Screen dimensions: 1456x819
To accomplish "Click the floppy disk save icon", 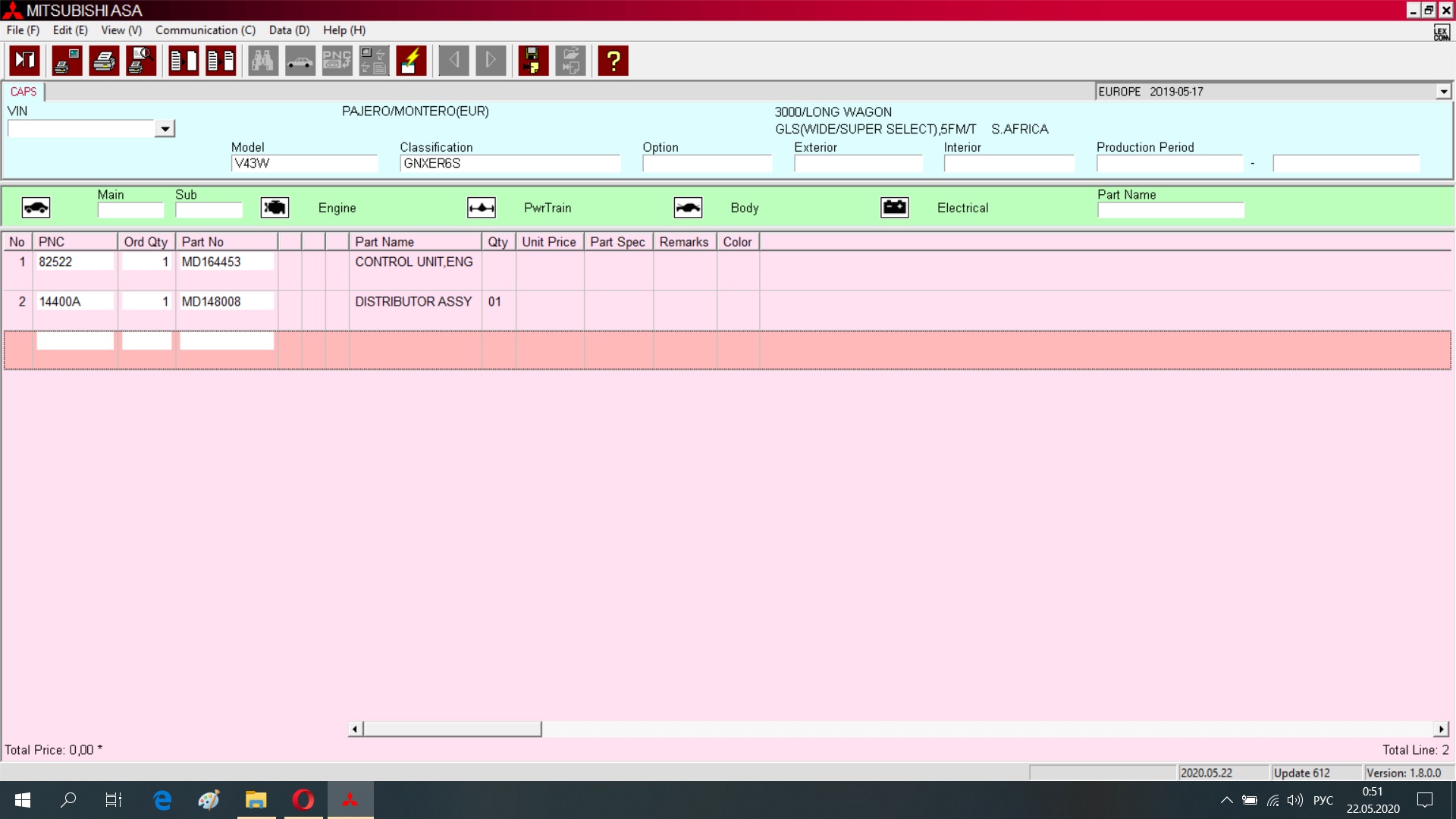I will click(x=533, y=61).
